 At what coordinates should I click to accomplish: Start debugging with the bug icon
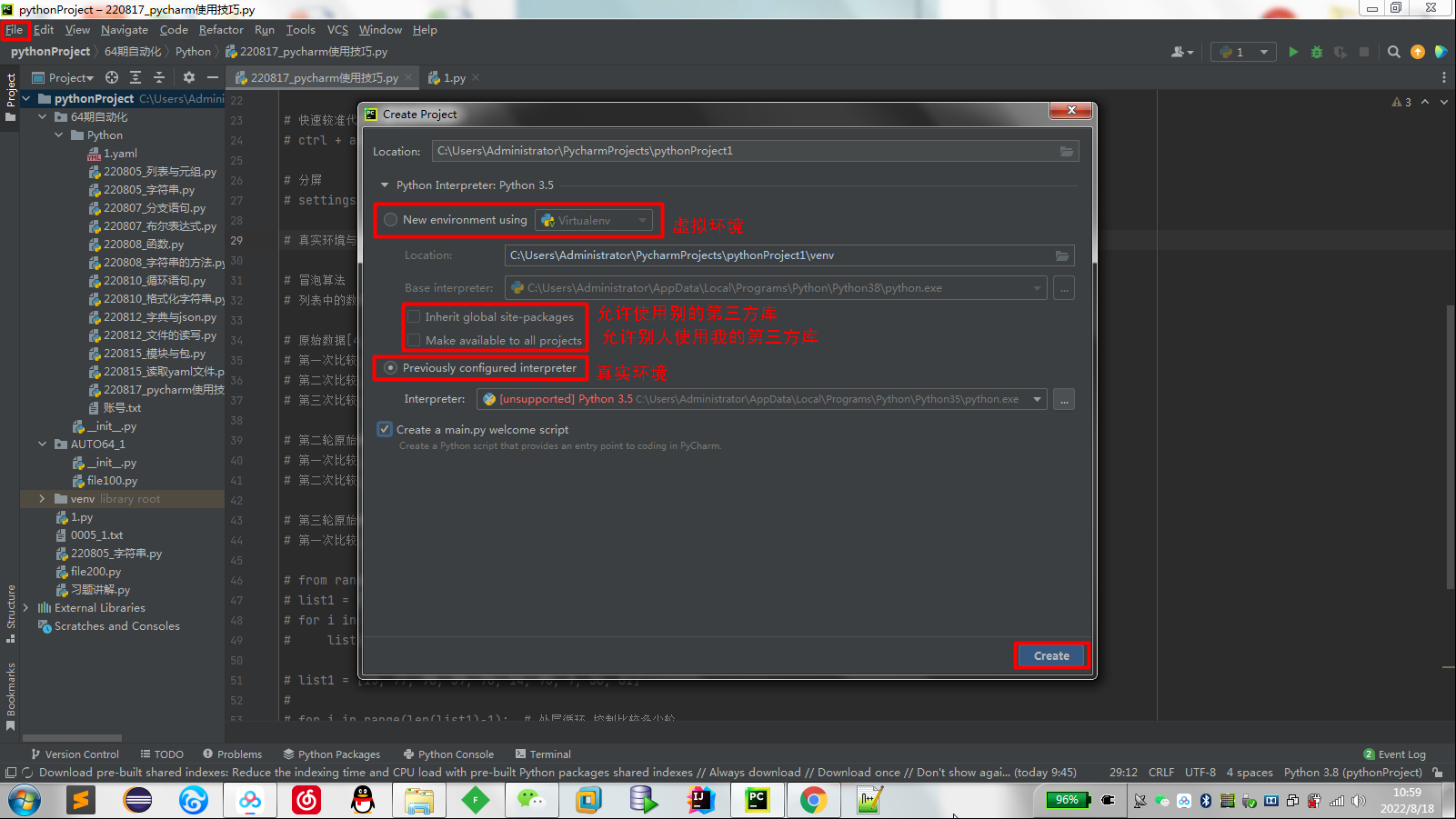pyautogui.click(x=1316, y=52)
